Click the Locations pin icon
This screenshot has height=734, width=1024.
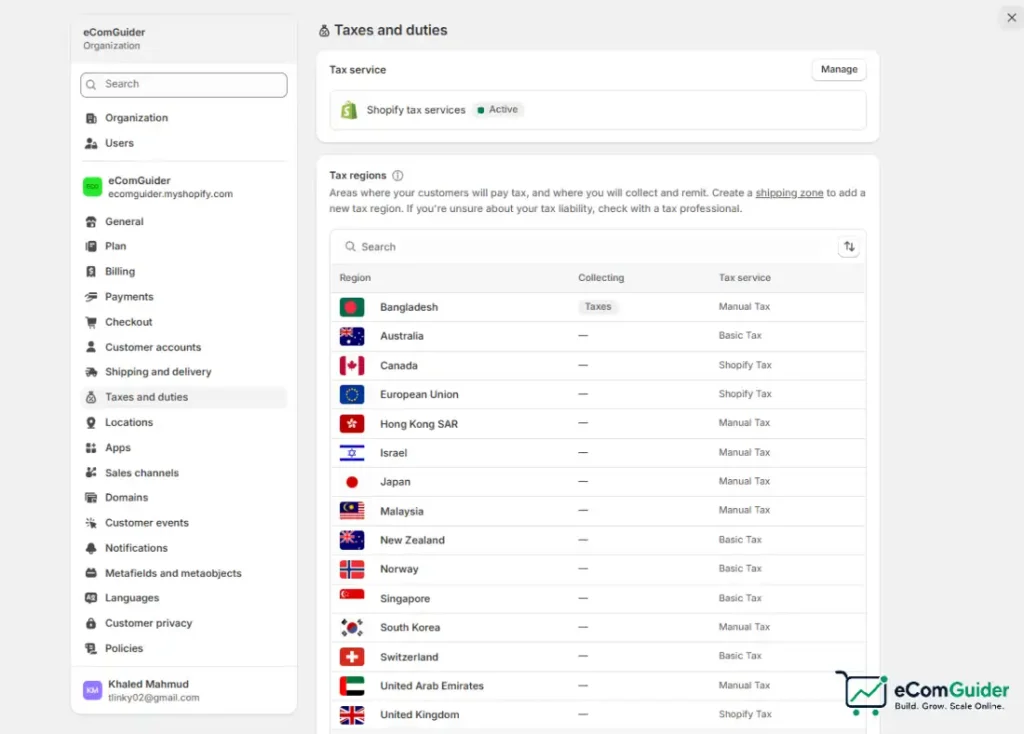tap(91, 423)
